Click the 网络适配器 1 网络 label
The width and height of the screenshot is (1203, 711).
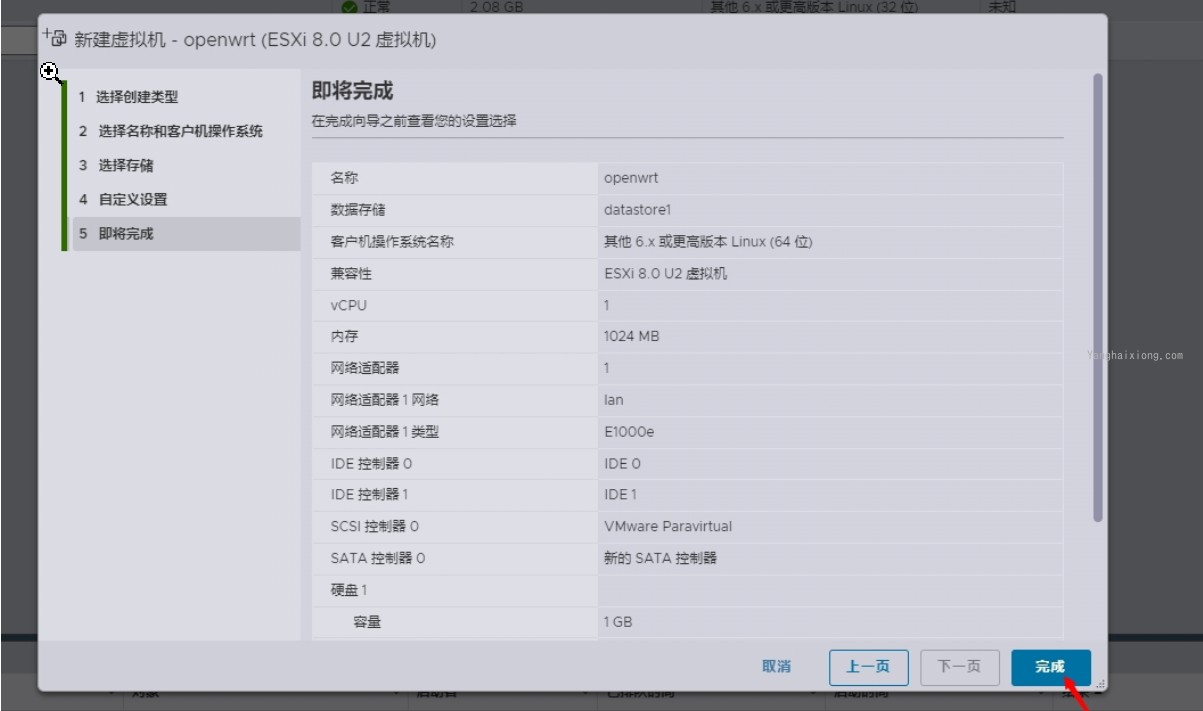[385, 400]
